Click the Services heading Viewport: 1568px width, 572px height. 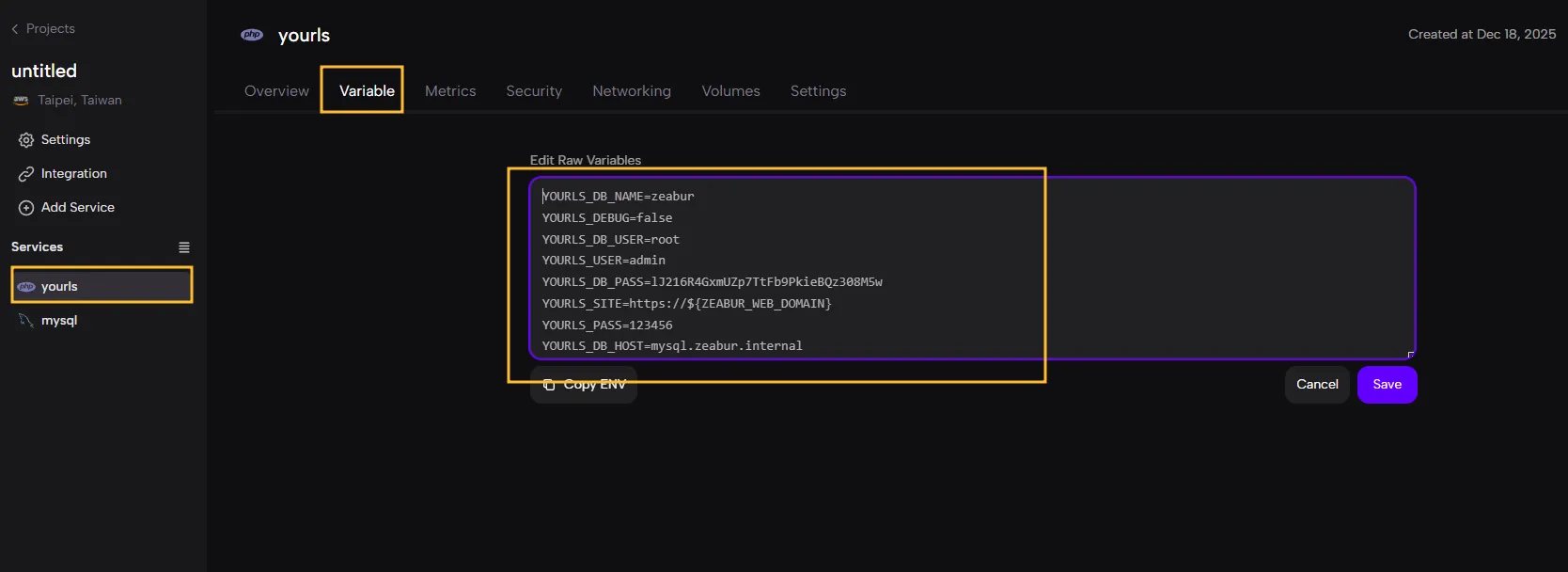(x=38, y=247)
